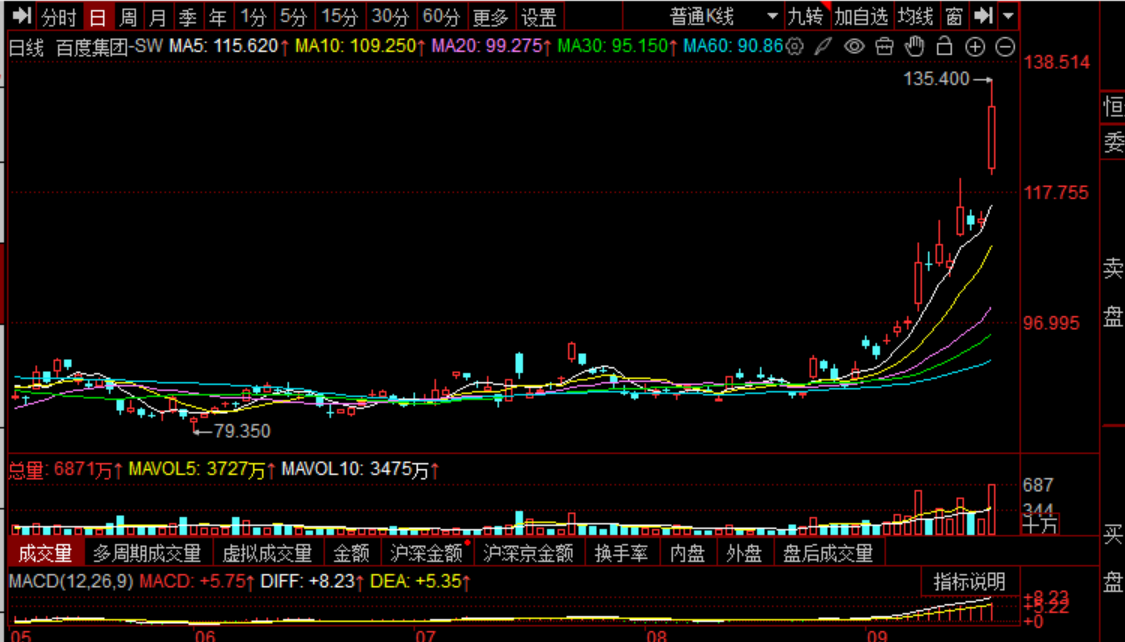Click the MAVOL5: 3727万 label
The image size is (1125, 642).
[x=202, y=470]
